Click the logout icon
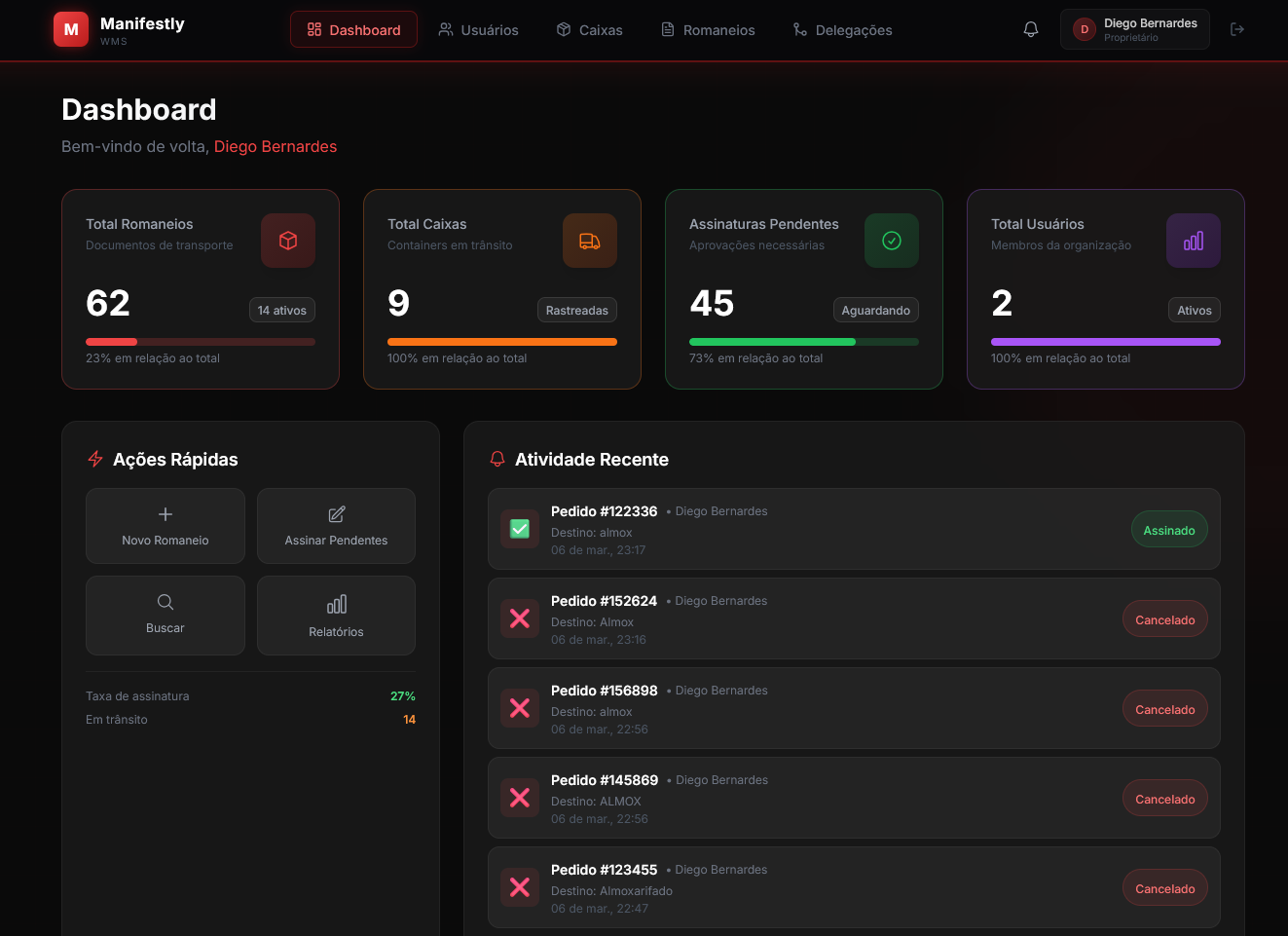 (x=1237, y=29)
